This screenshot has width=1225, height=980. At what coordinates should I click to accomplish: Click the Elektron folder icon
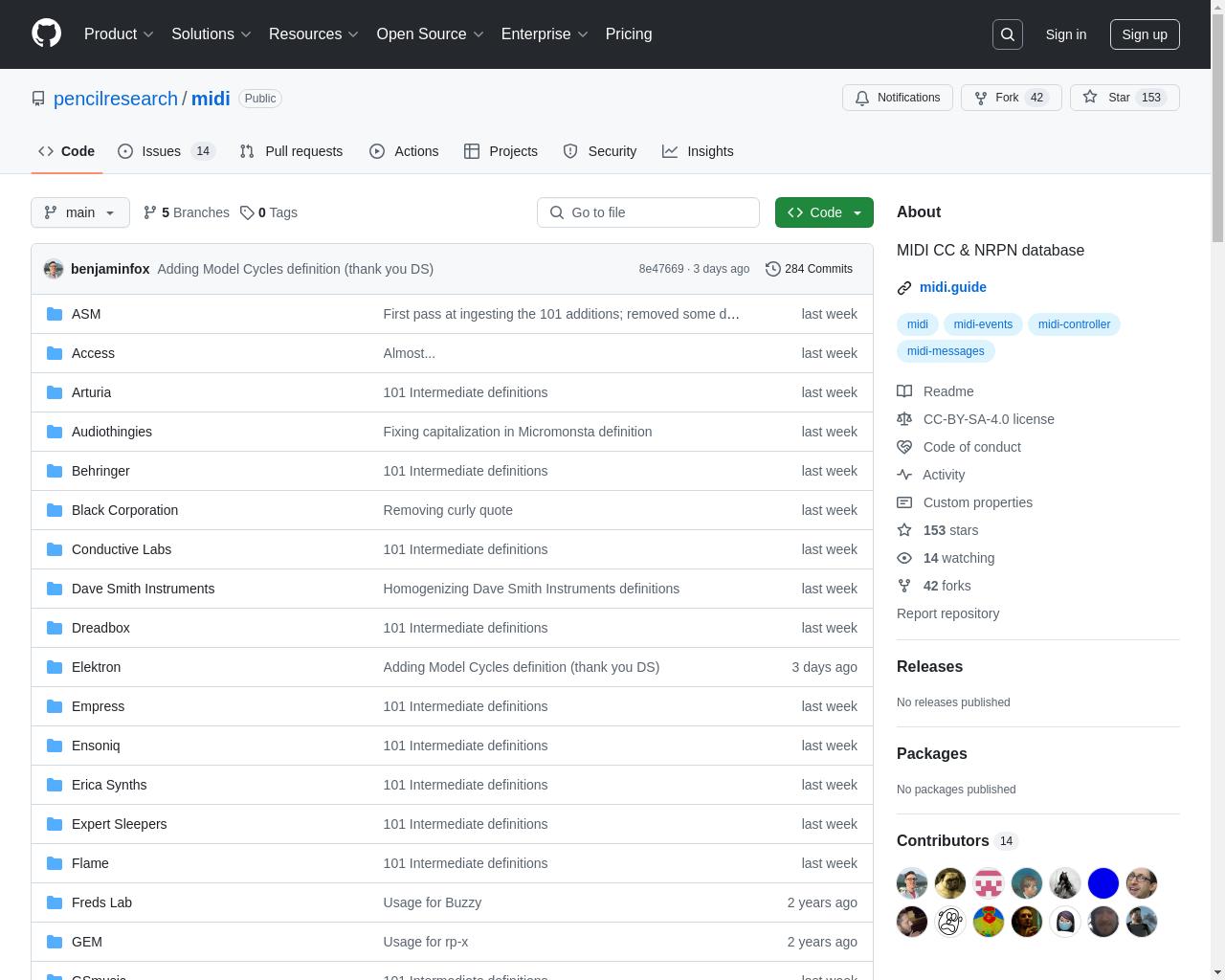[x=55, y=667]
